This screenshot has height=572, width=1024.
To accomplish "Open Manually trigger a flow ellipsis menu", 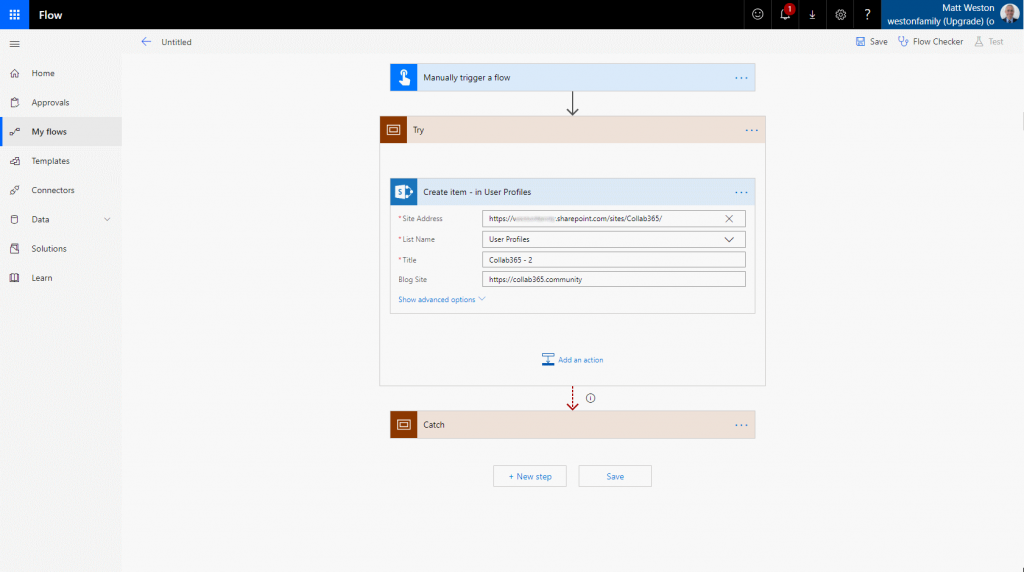I will (741, 78).
